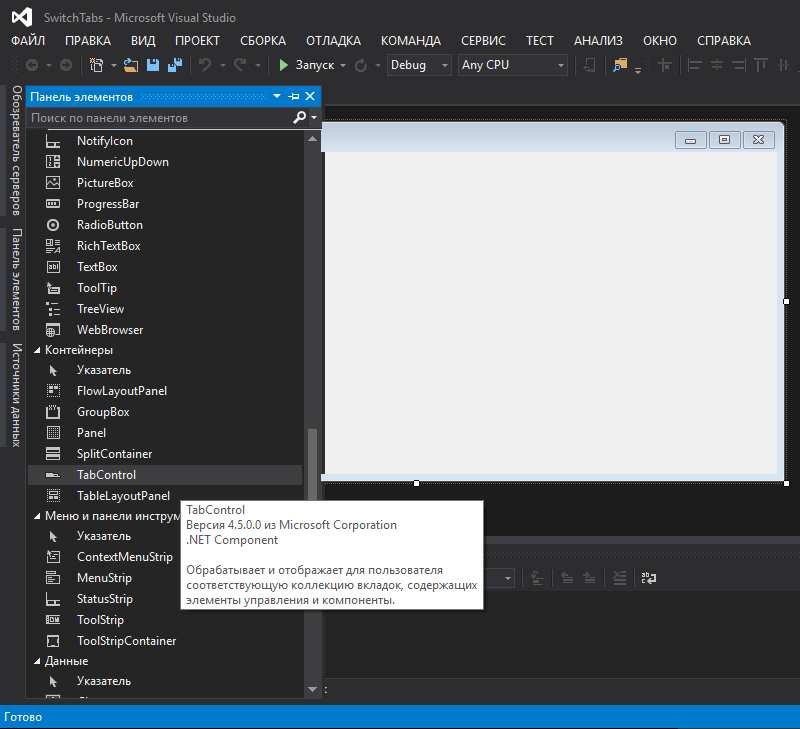This screenshot has height=729, width=800.
Task: Select the GroupBox control icon
Action: pos(53,412)
